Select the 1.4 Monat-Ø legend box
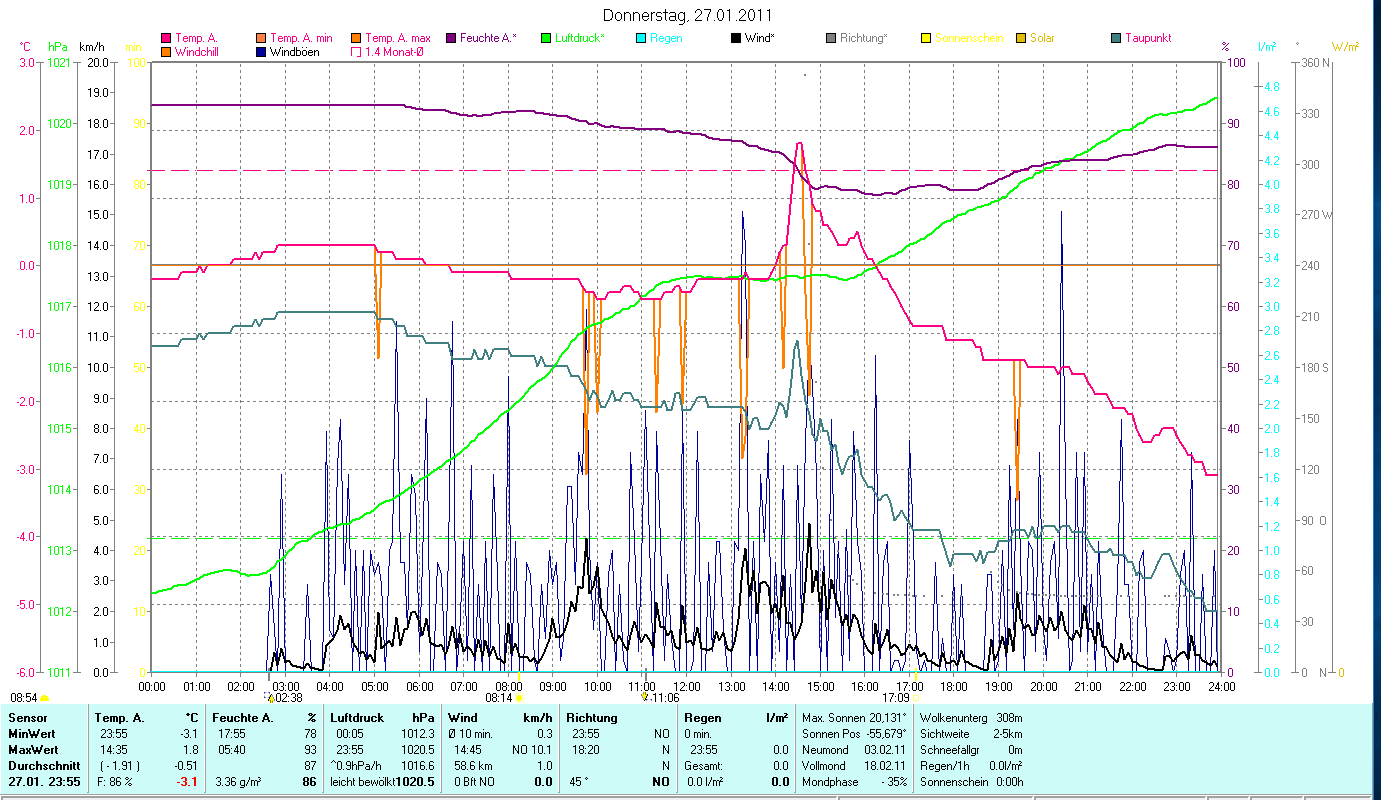Screen dimensions: 1381x800 [357, 51]
